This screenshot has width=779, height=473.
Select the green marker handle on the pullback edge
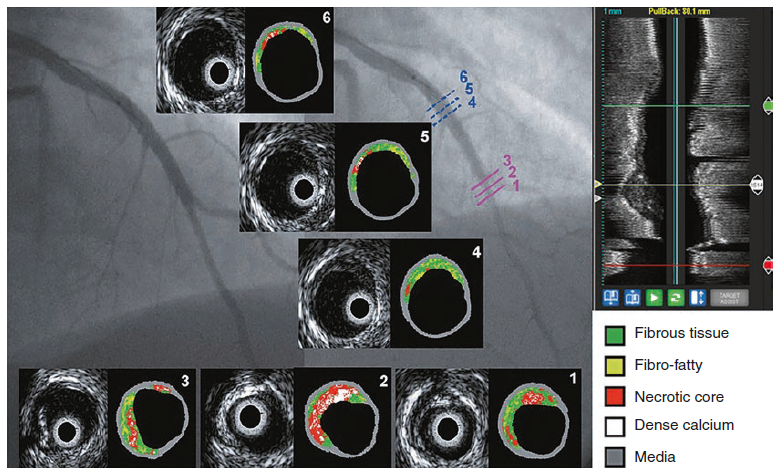tap(768, 106)
